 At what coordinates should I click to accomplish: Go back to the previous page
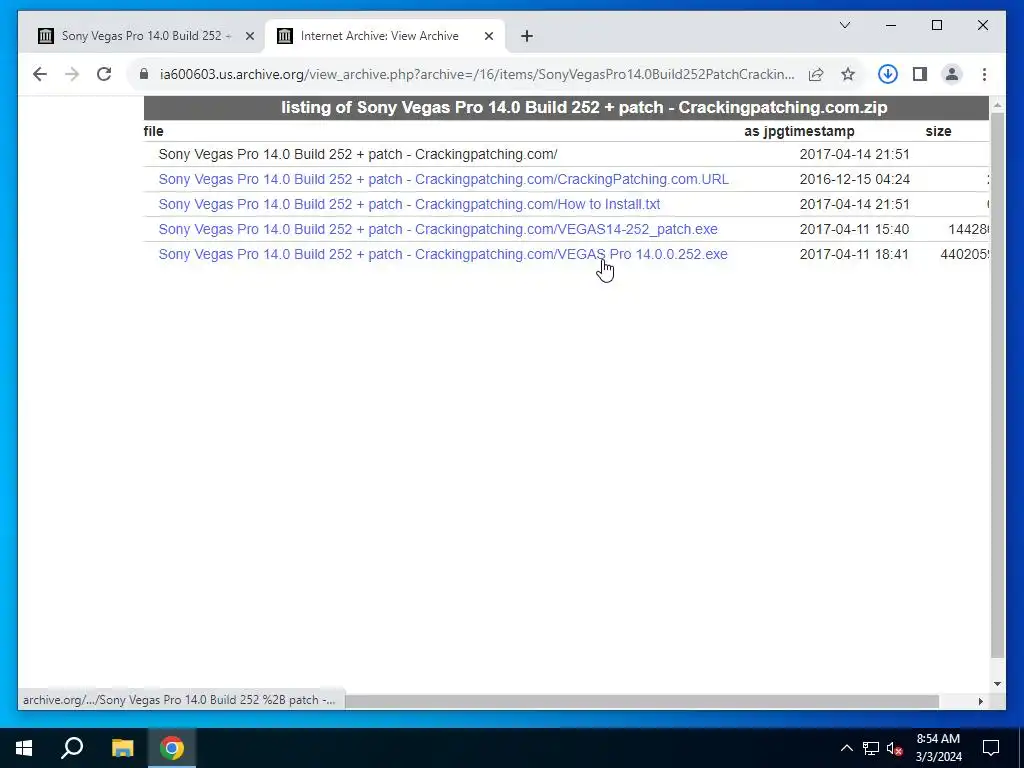tap(40, 74)
